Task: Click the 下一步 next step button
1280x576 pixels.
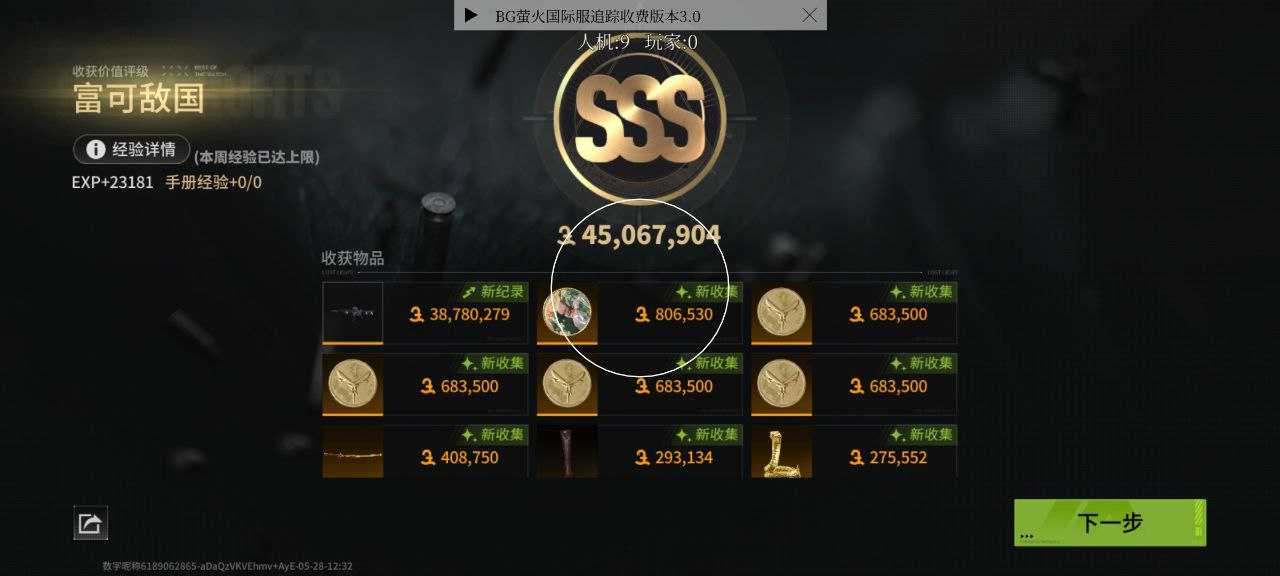Action: pyautogui.click(x=1110, y=522)
